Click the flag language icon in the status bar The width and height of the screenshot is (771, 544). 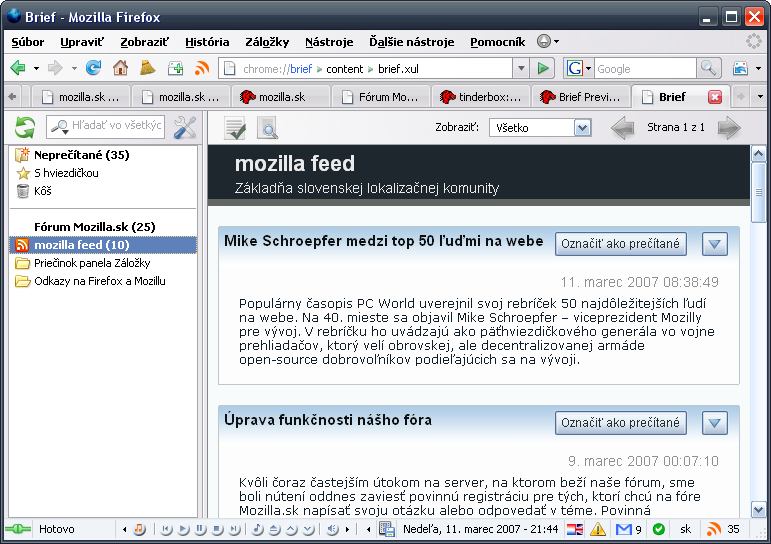coord(574,529)
